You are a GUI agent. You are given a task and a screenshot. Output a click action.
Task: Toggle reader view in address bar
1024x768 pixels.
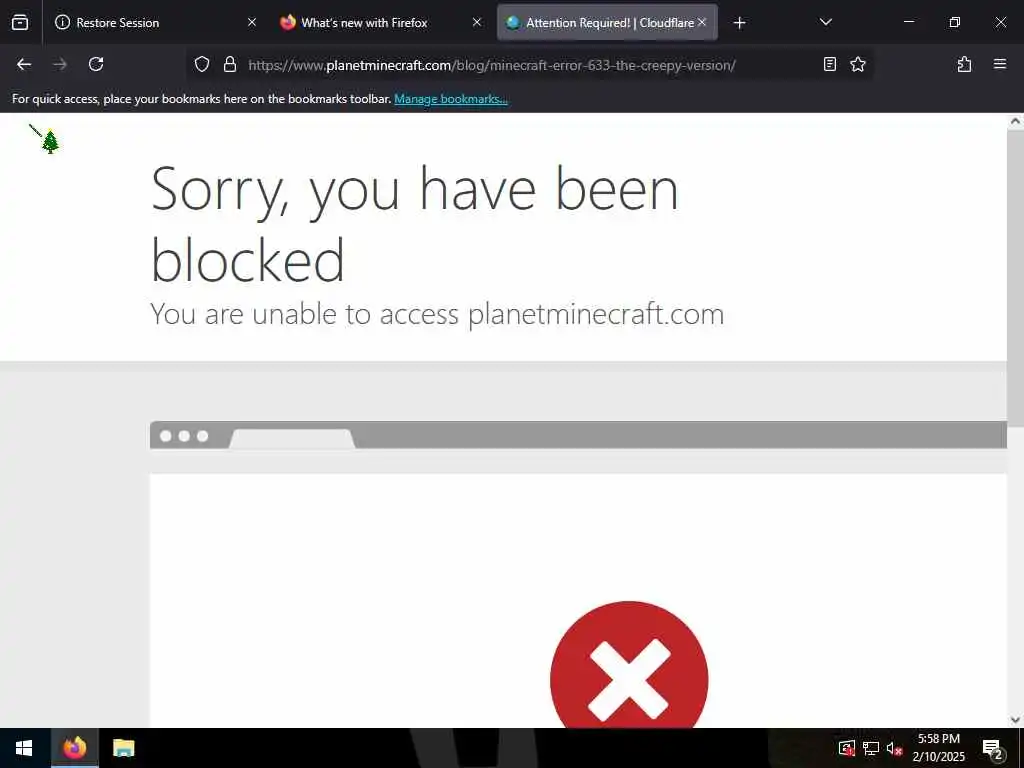tap(829, 64)
